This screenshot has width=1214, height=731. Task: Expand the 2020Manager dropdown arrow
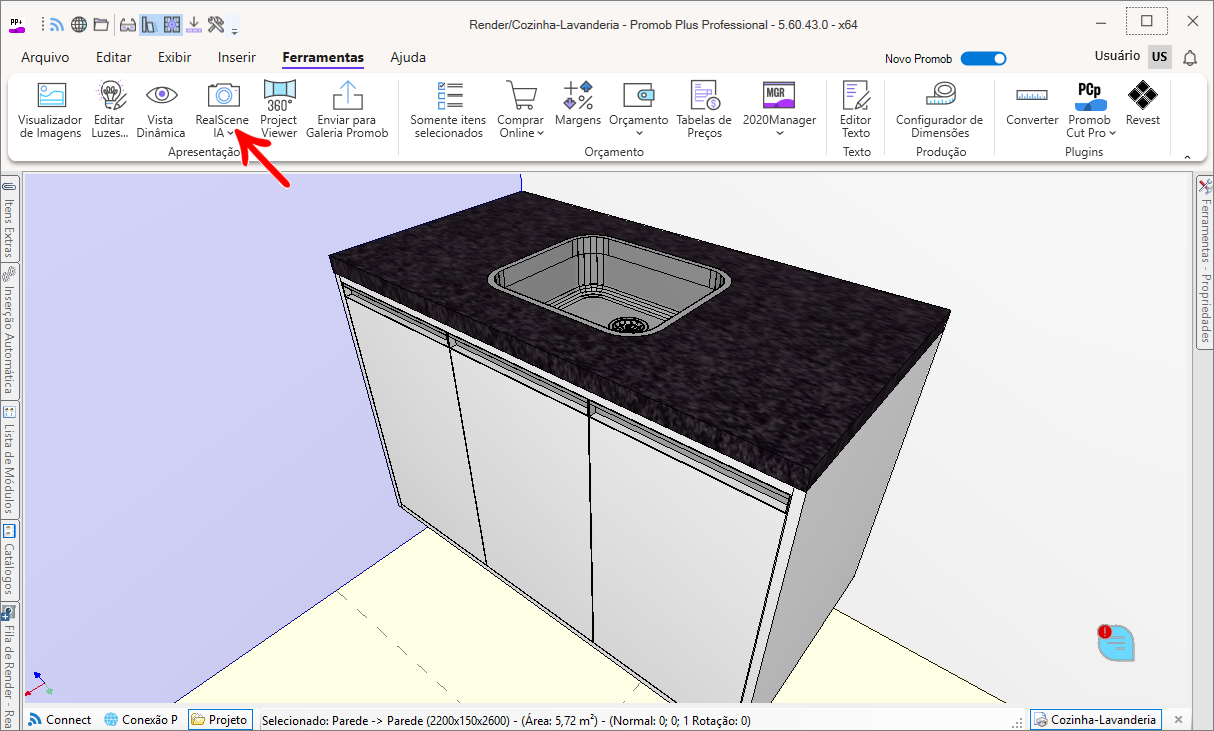coord(780,133)
